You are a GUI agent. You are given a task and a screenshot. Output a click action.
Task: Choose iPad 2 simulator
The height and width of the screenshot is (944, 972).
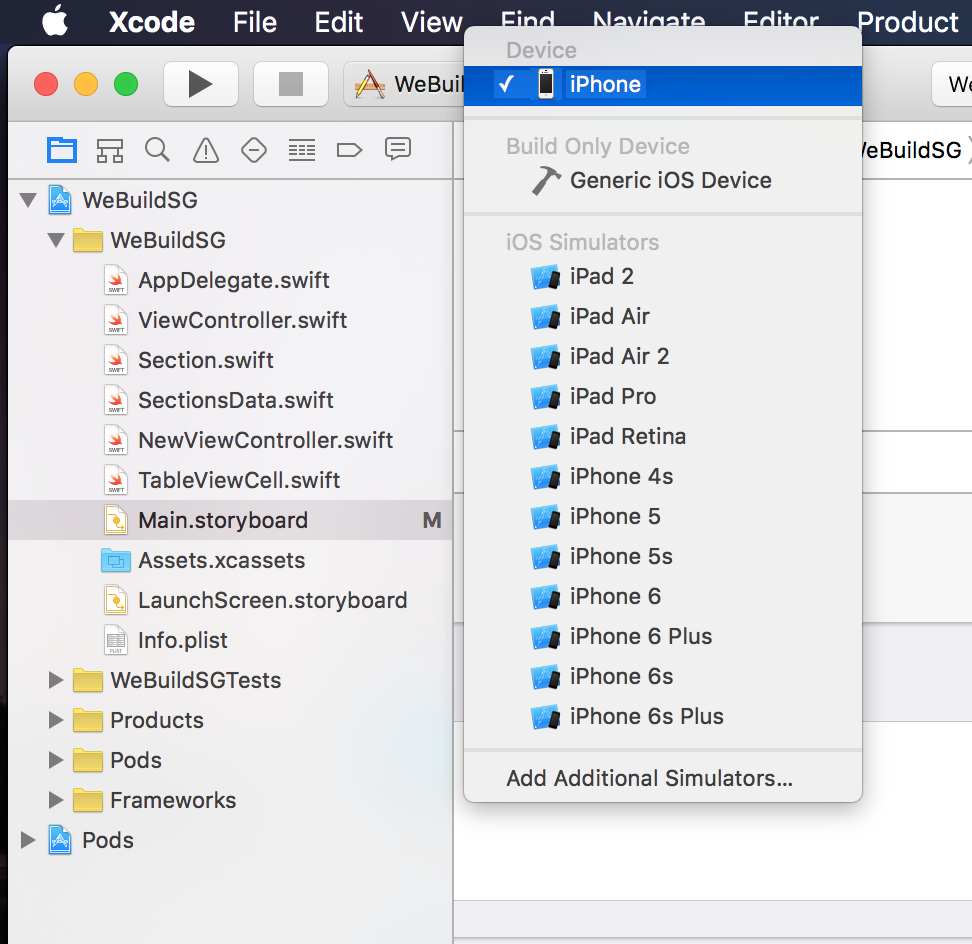pos(663,276)
